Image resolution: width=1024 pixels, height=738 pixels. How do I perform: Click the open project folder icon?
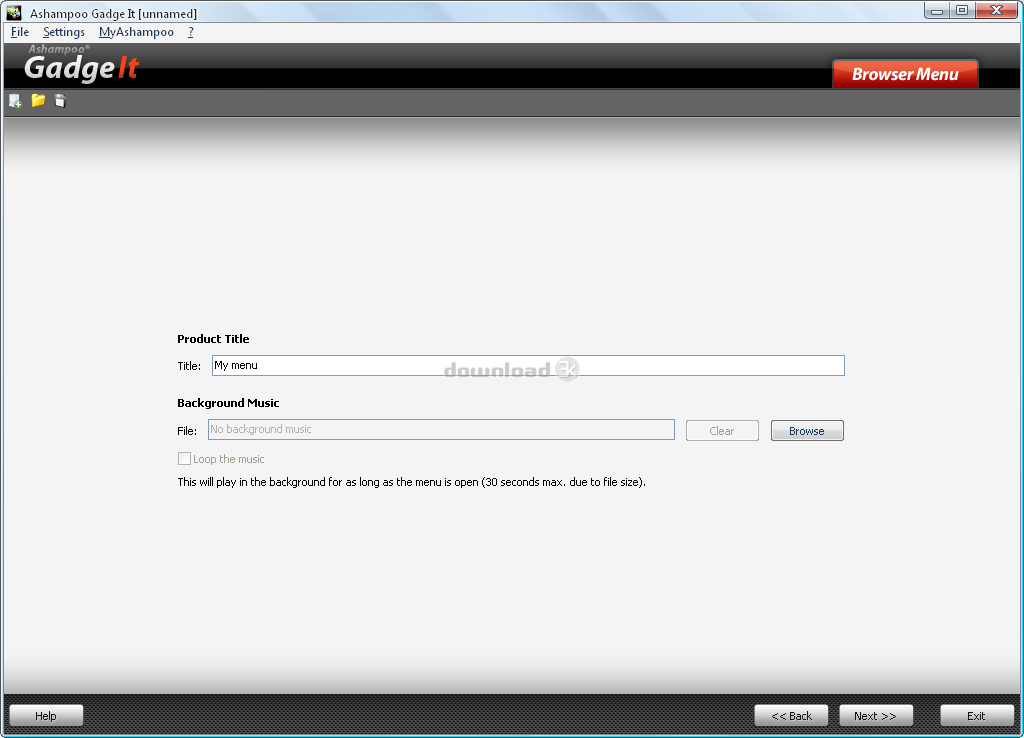(38, 100)
